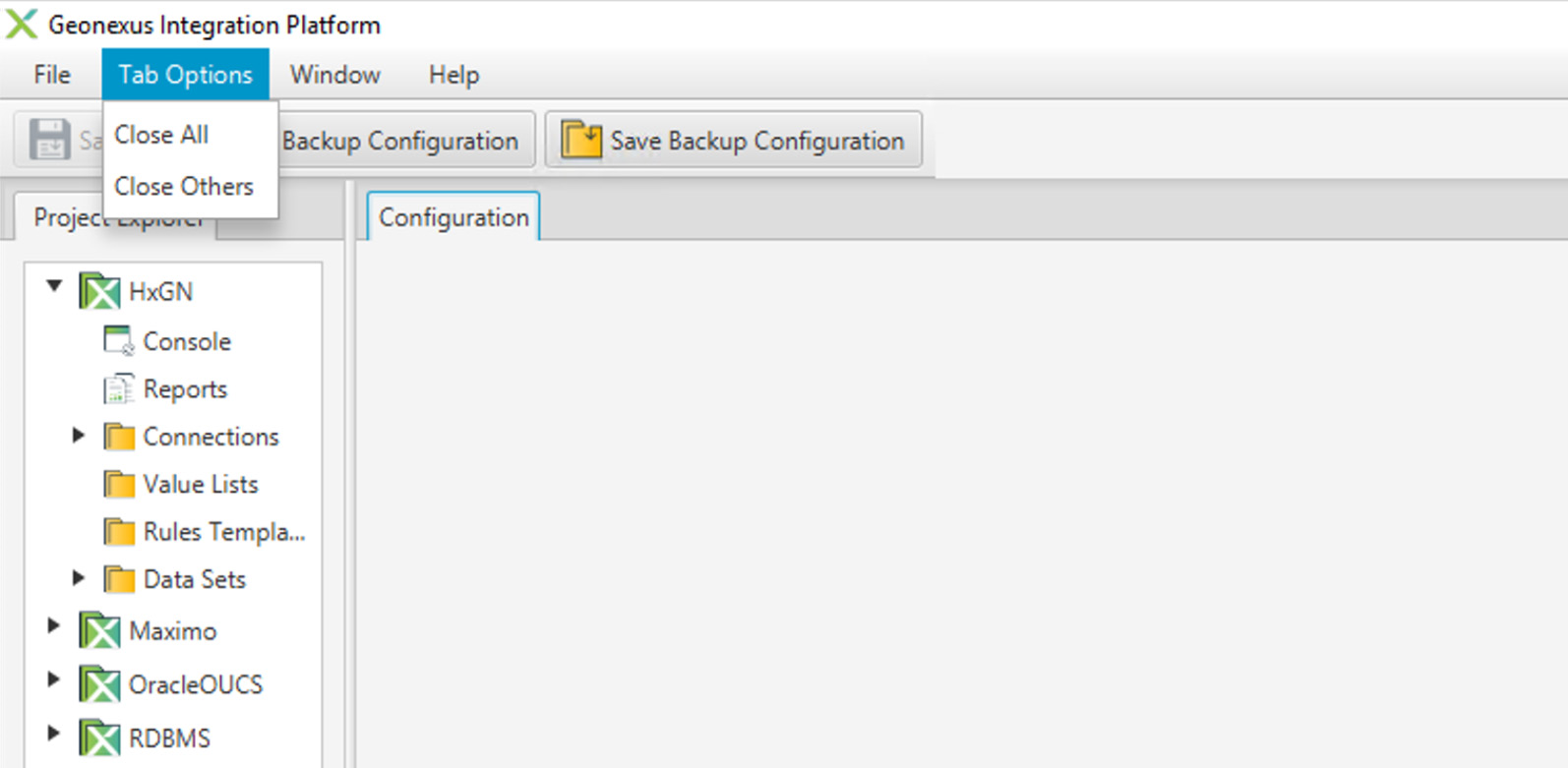Viewport: 1568px width, 768px height.
Task: Click the floppy disk Save icon
Action: point(49,140)
